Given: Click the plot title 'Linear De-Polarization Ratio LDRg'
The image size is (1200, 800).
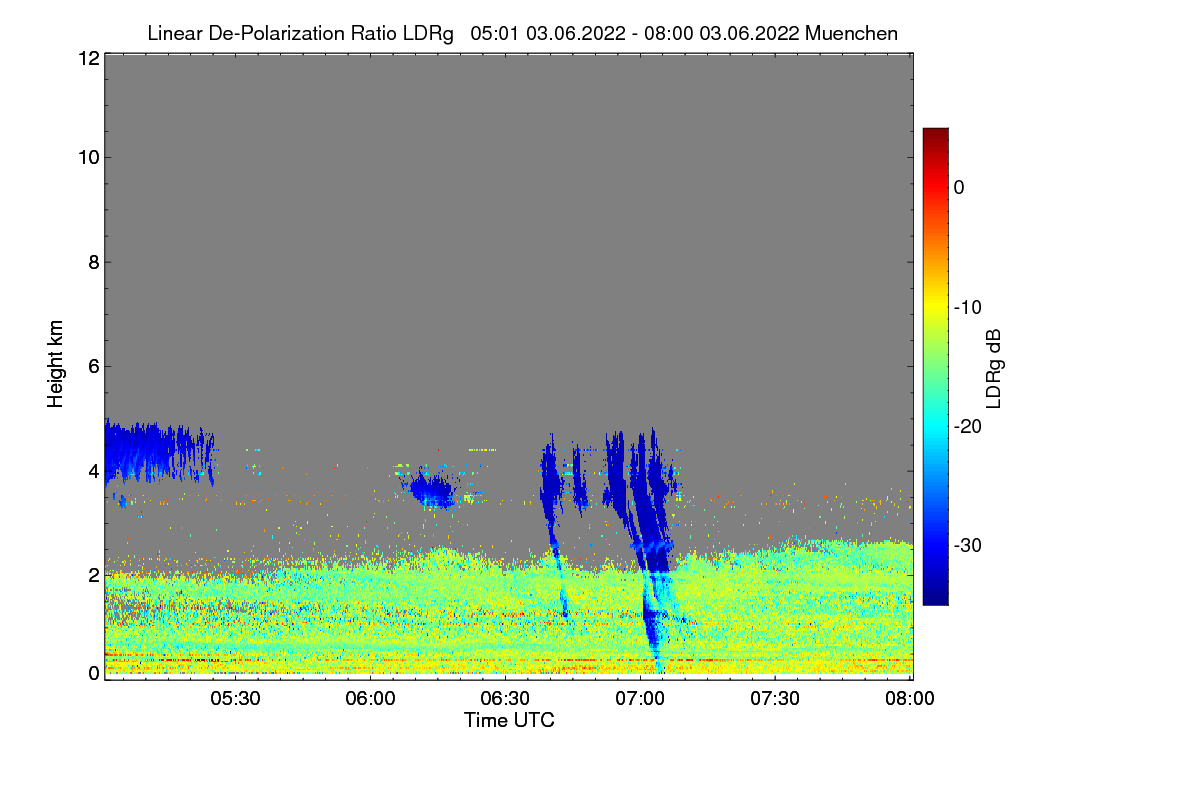Looking at the screenshot, I should (300, 33).
